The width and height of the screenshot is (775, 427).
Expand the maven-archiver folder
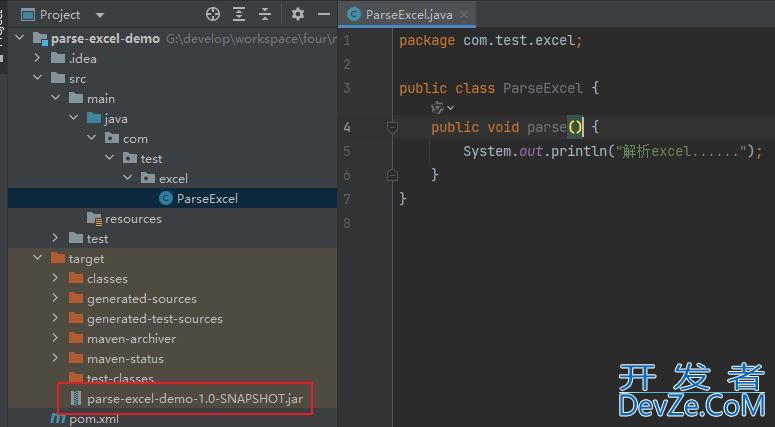55,338
